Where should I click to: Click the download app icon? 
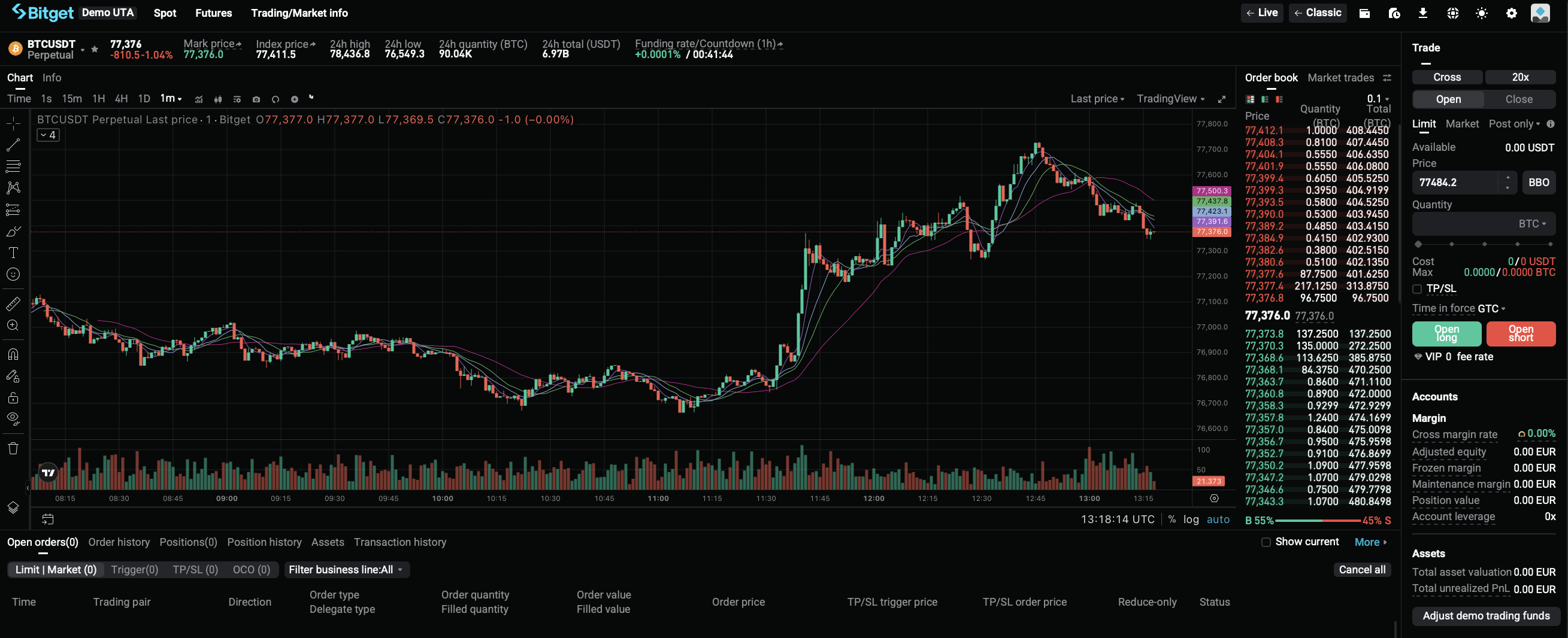[1423, 13]
